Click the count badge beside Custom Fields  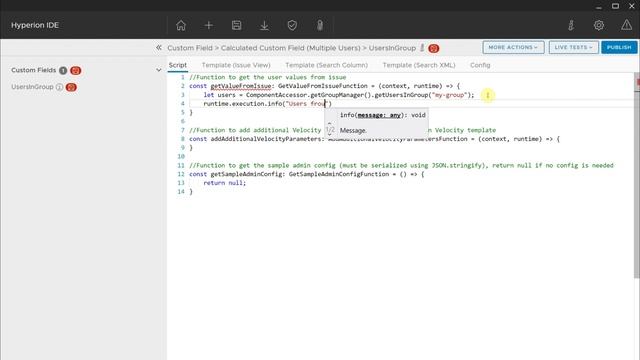click(63, 71)
